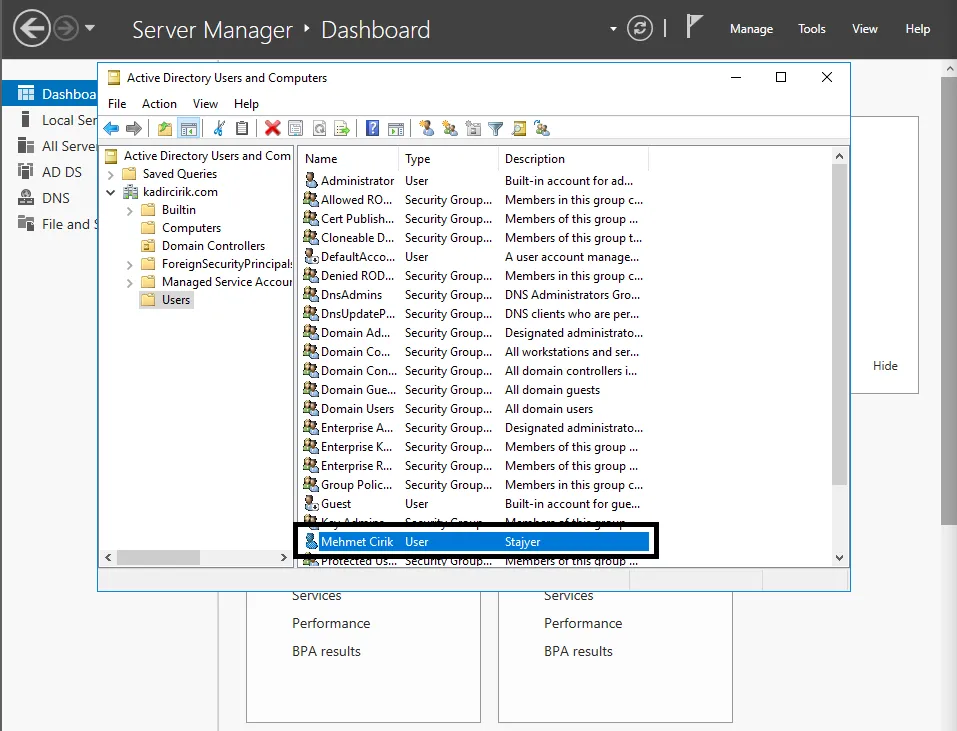Viewport: 957px width, 731px height.
Task: Expand ForeignSecurityPrincipals node
Action: [x=129, y=265]
